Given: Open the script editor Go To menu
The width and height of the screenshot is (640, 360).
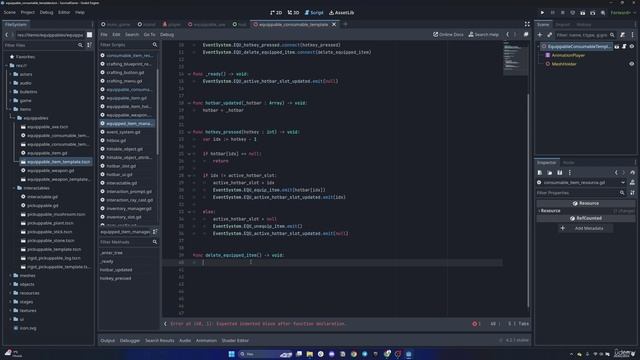Looking at the screenshot, I should click(149, 35).
